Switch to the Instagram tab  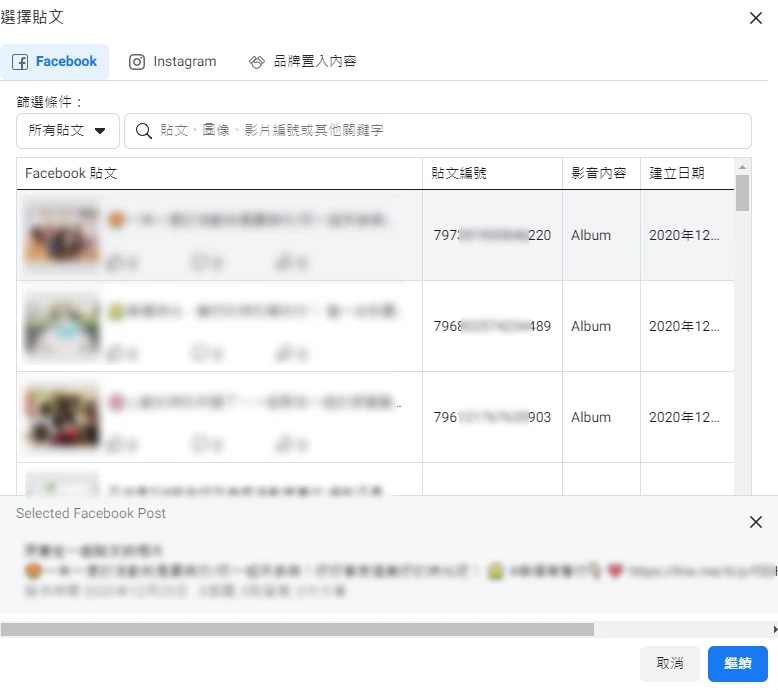pyautogui.click(x=173, y=62)
